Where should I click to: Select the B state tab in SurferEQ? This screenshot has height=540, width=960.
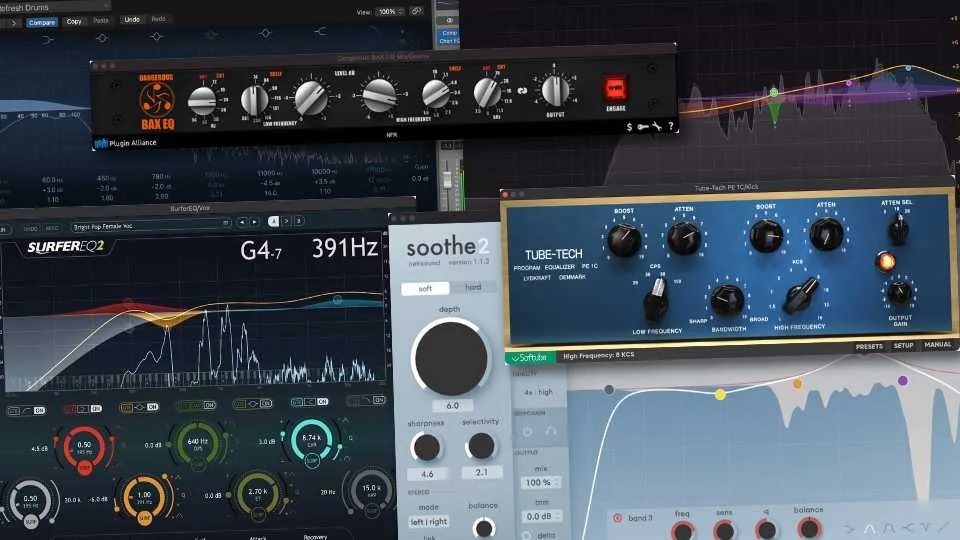tap(298, 221)
